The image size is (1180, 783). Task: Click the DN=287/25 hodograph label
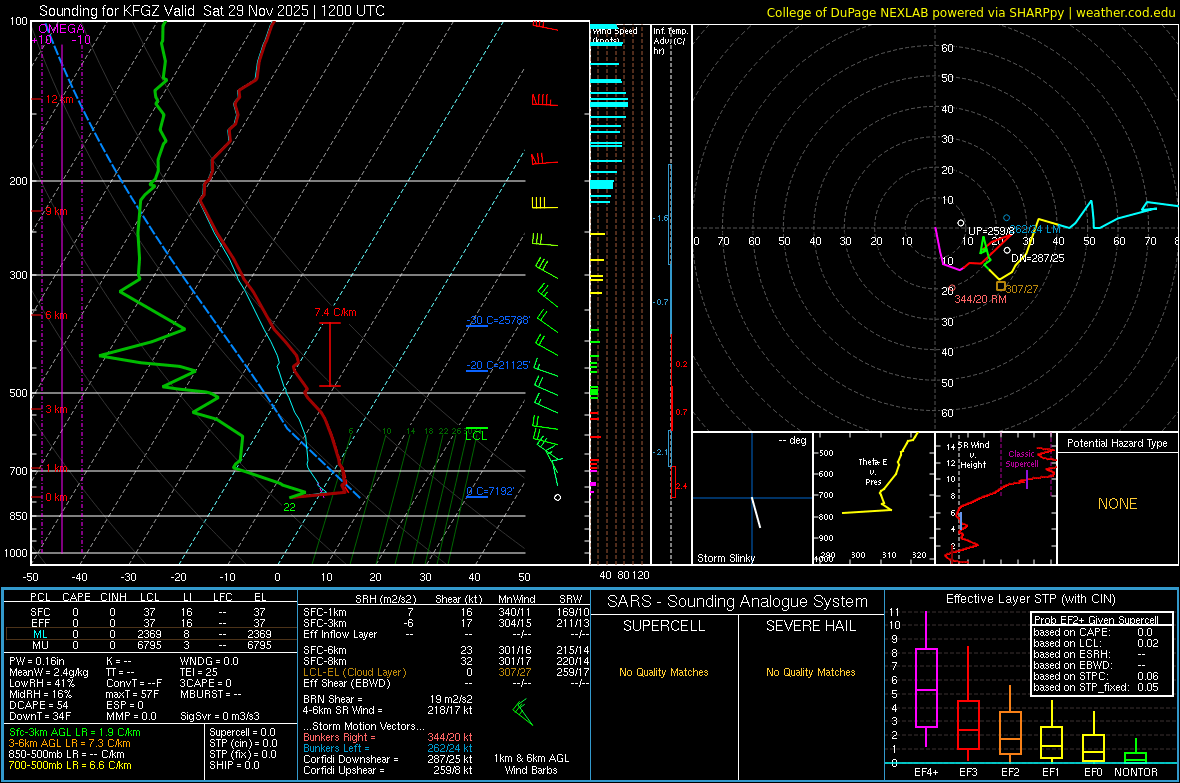coord(1038,258)
